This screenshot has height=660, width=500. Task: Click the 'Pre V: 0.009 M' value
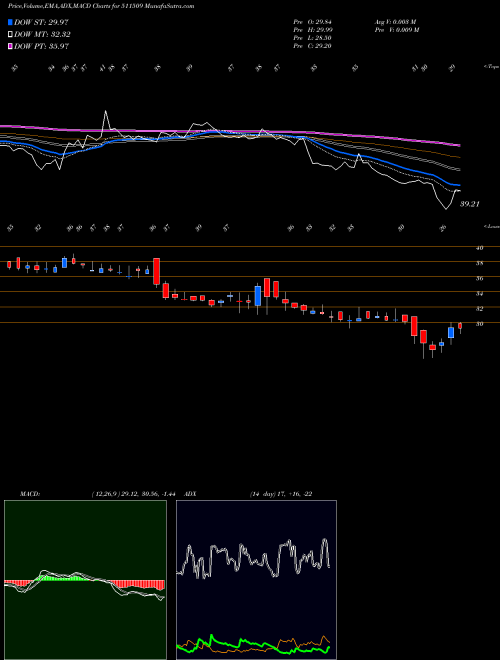396,30
